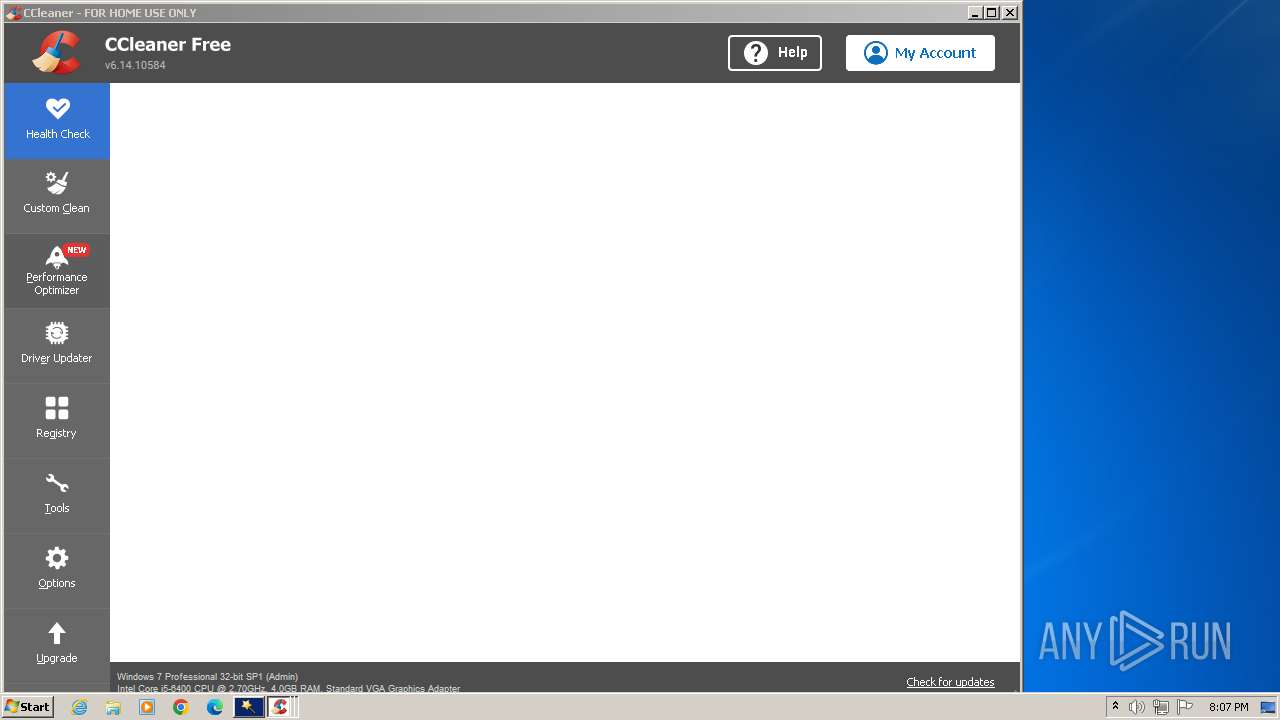
Task: Open My Account
Action: 920,53
